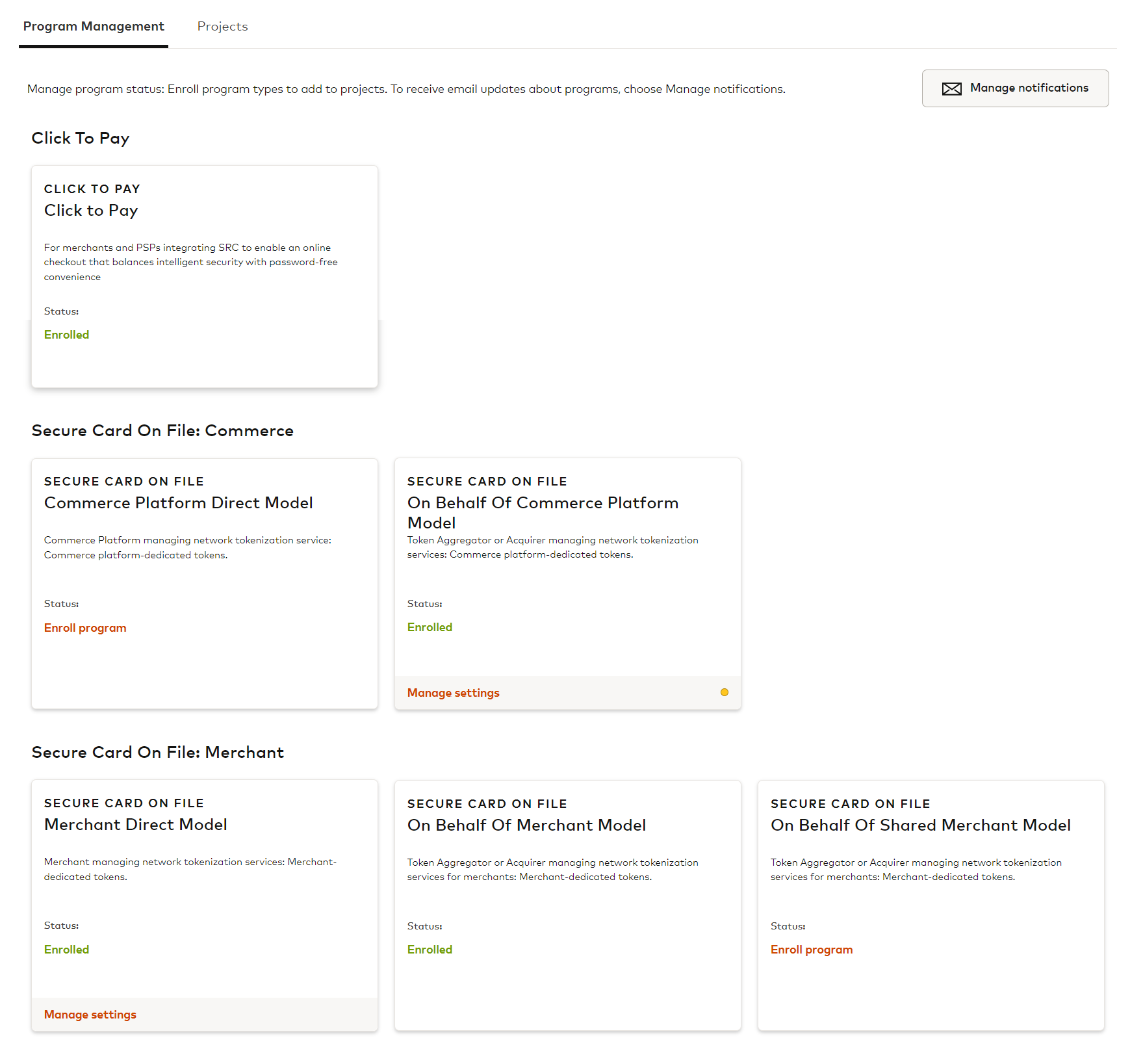Click the Click to Pay card title

click(91, 211)
